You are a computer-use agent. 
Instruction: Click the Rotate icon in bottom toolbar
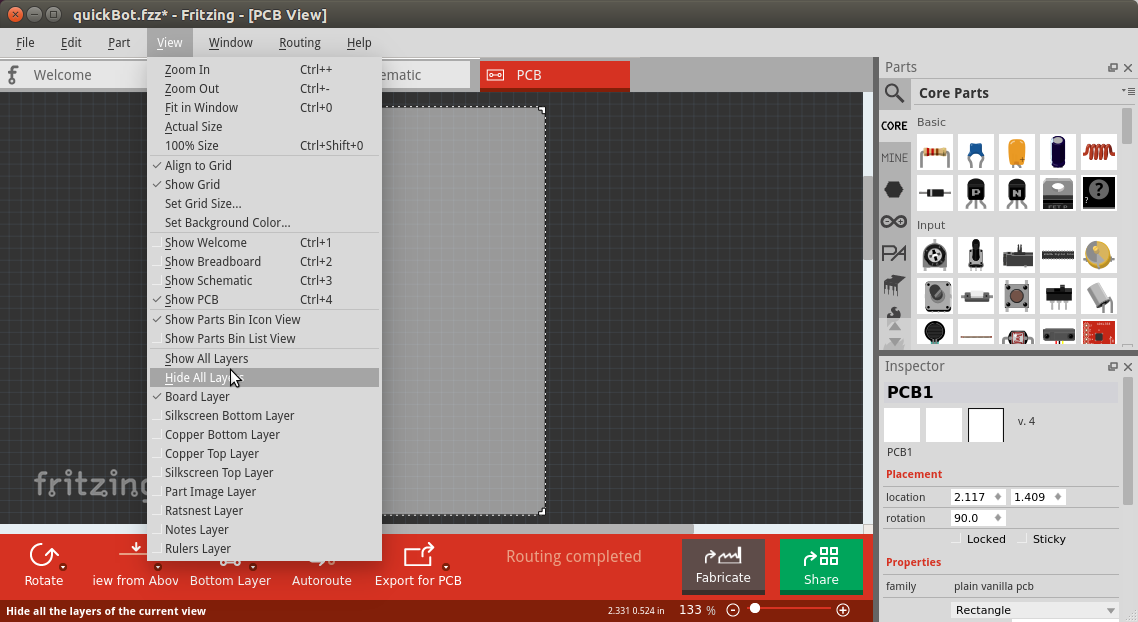point(43,556)
